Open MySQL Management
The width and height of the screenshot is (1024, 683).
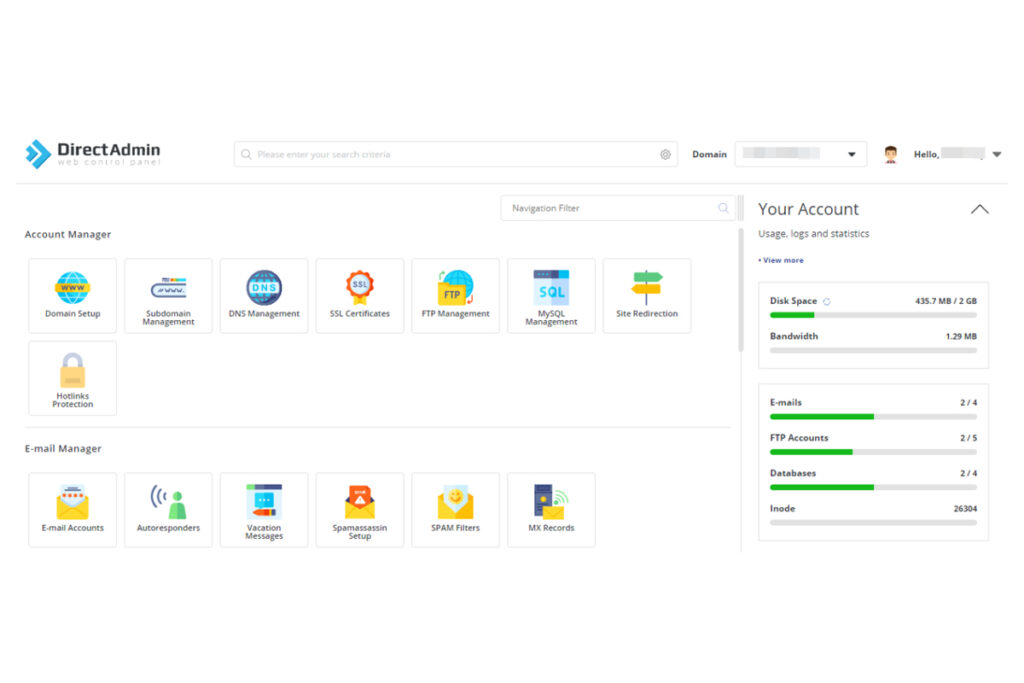(551, 296)
